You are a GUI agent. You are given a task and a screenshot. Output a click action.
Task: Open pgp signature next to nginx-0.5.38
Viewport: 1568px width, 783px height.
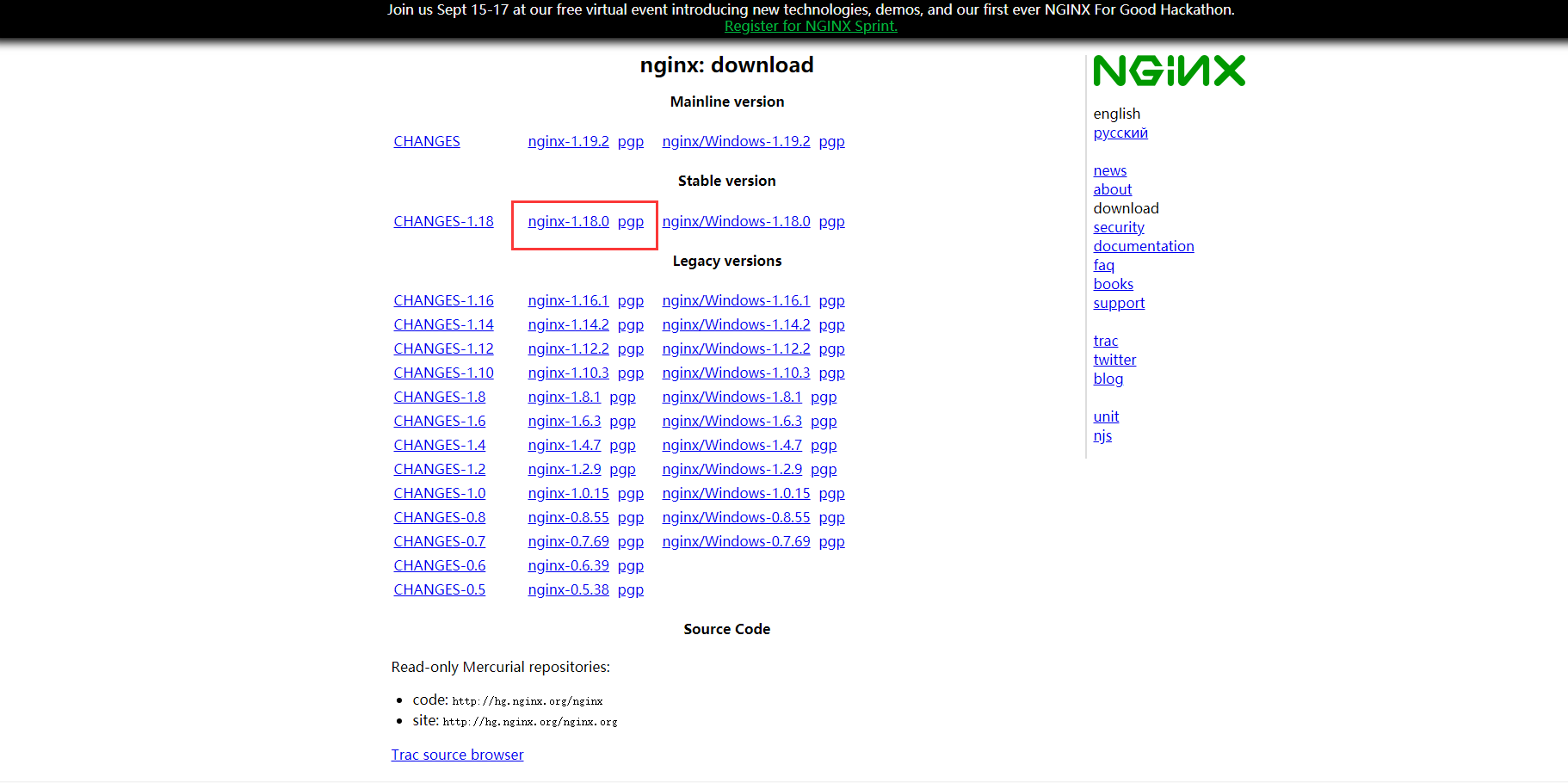point(631,589)
